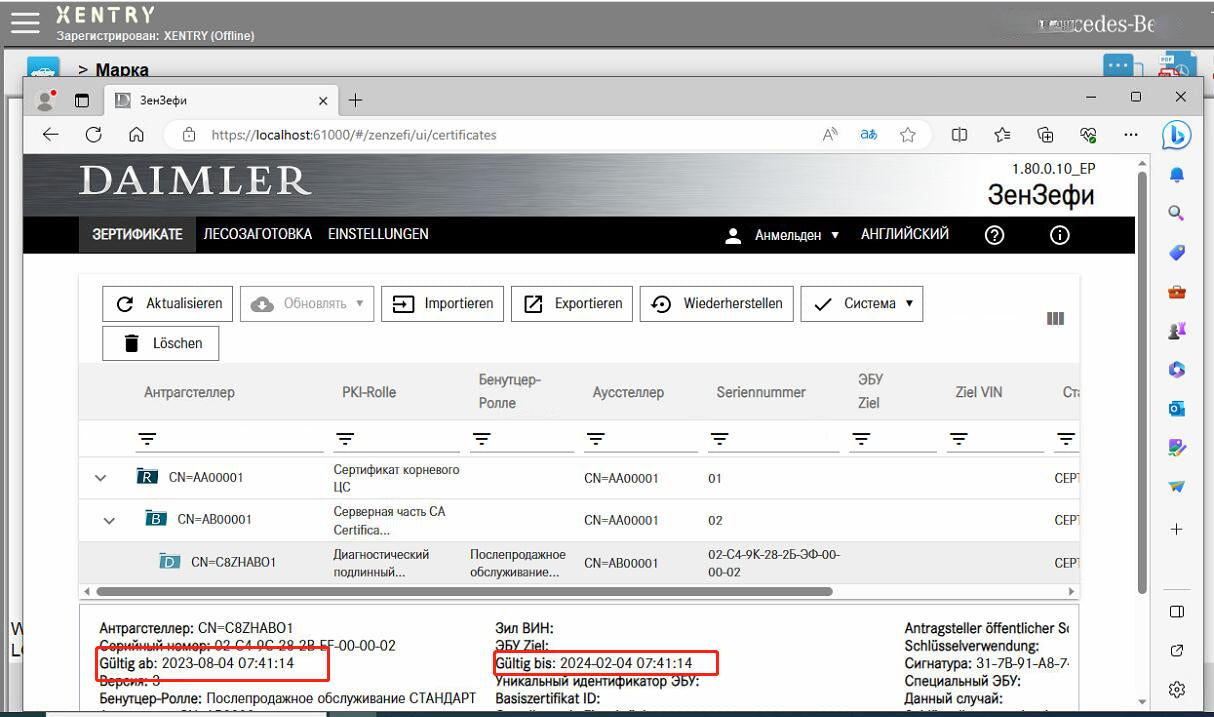Open the Система dropdown menu
This screenshot has width=1214, height=717.
click(x=862, y=303)
